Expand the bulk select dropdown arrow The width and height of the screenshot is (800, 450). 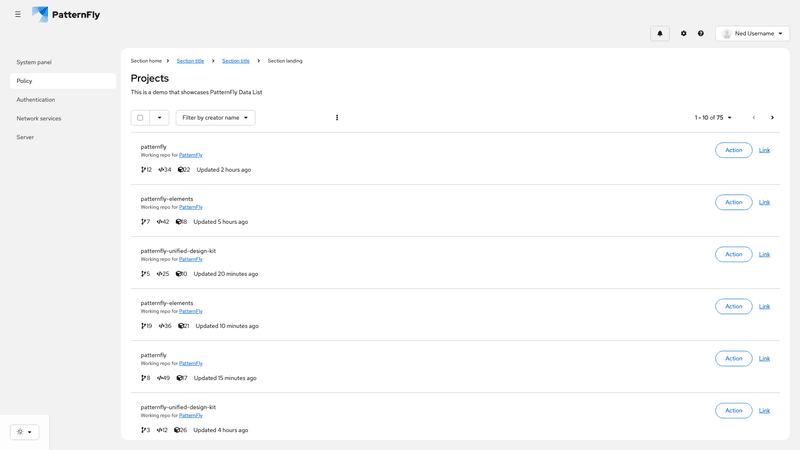coord(159,117)
